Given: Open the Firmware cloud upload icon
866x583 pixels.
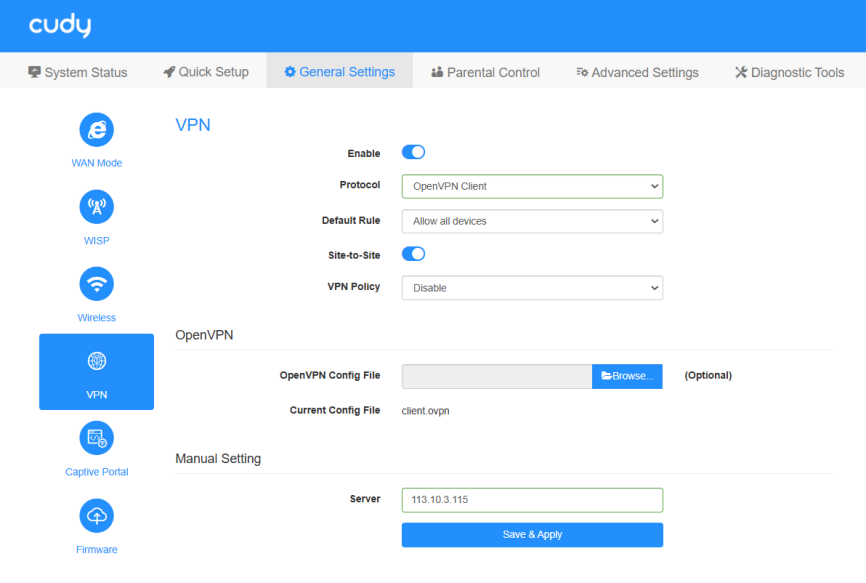Looking at the screenshot, I should pyautogui.click(x=96, y=515).
